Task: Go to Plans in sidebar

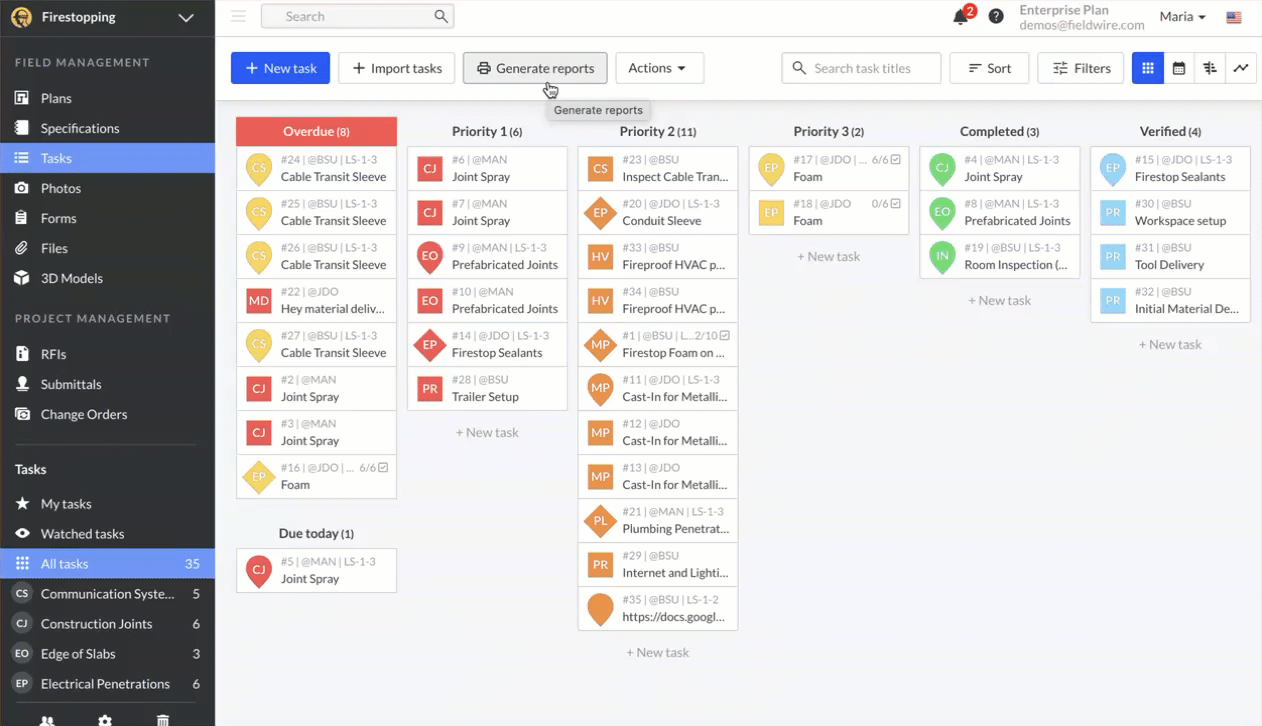Action: tap(56, 98)
